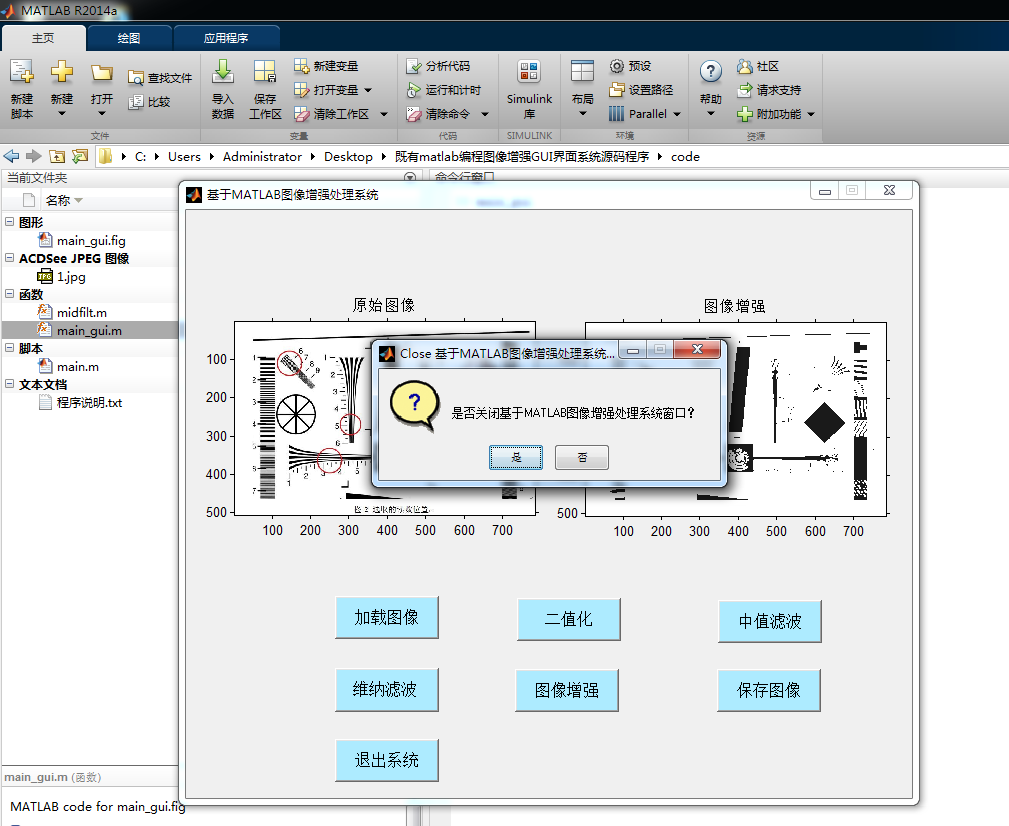Select main_gui.m in file list
The width and height of the screenshot is (1009, 826).
[90, 330]
